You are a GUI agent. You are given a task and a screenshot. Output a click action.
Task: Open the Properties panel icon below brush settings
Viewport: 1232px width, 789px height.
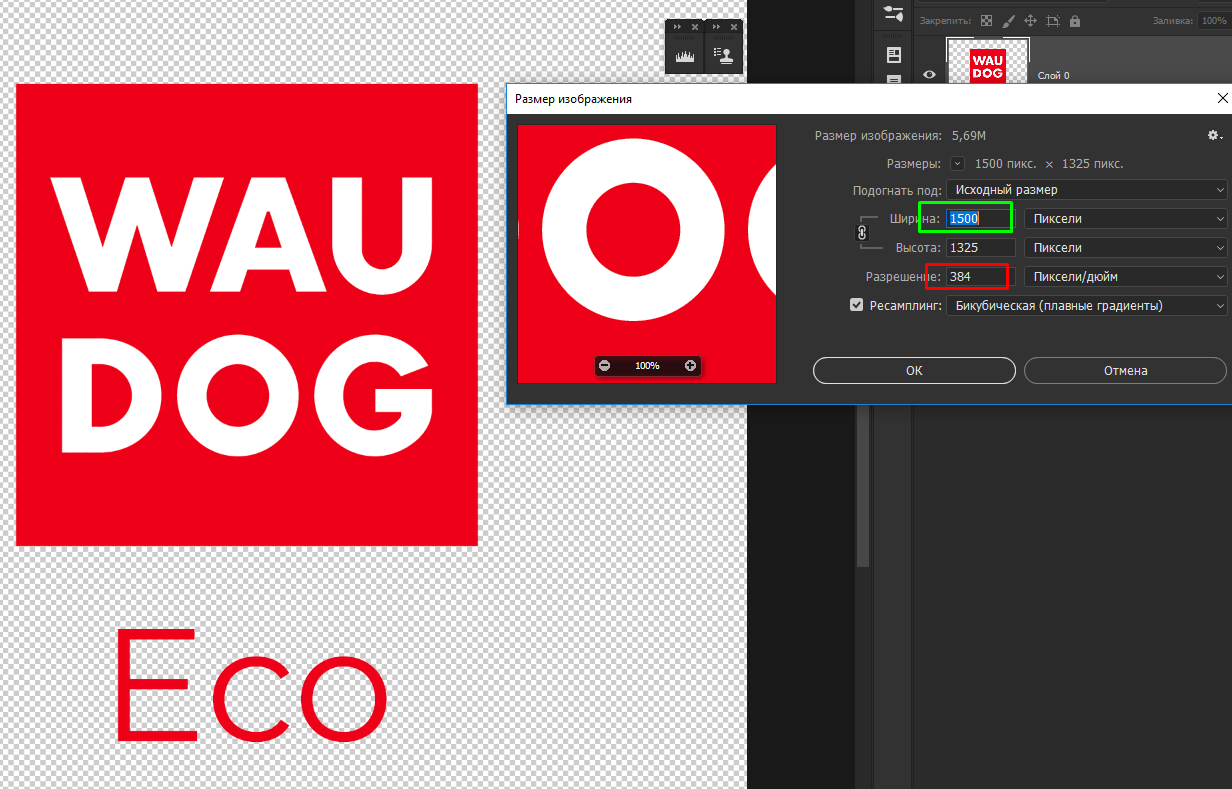[x=894, y=54]
